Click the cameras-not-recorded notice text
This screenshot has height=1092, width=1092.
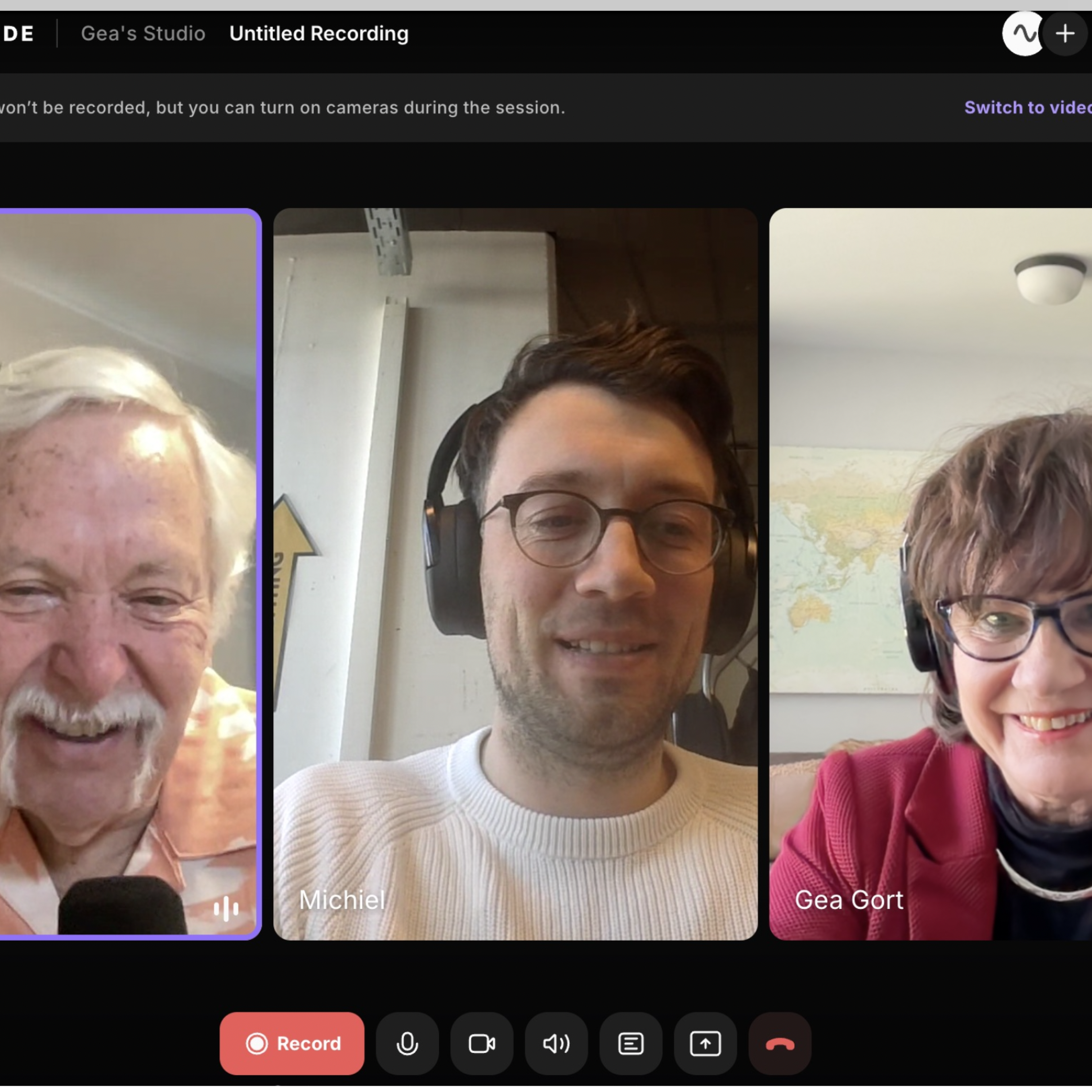[x=282, y=107]
